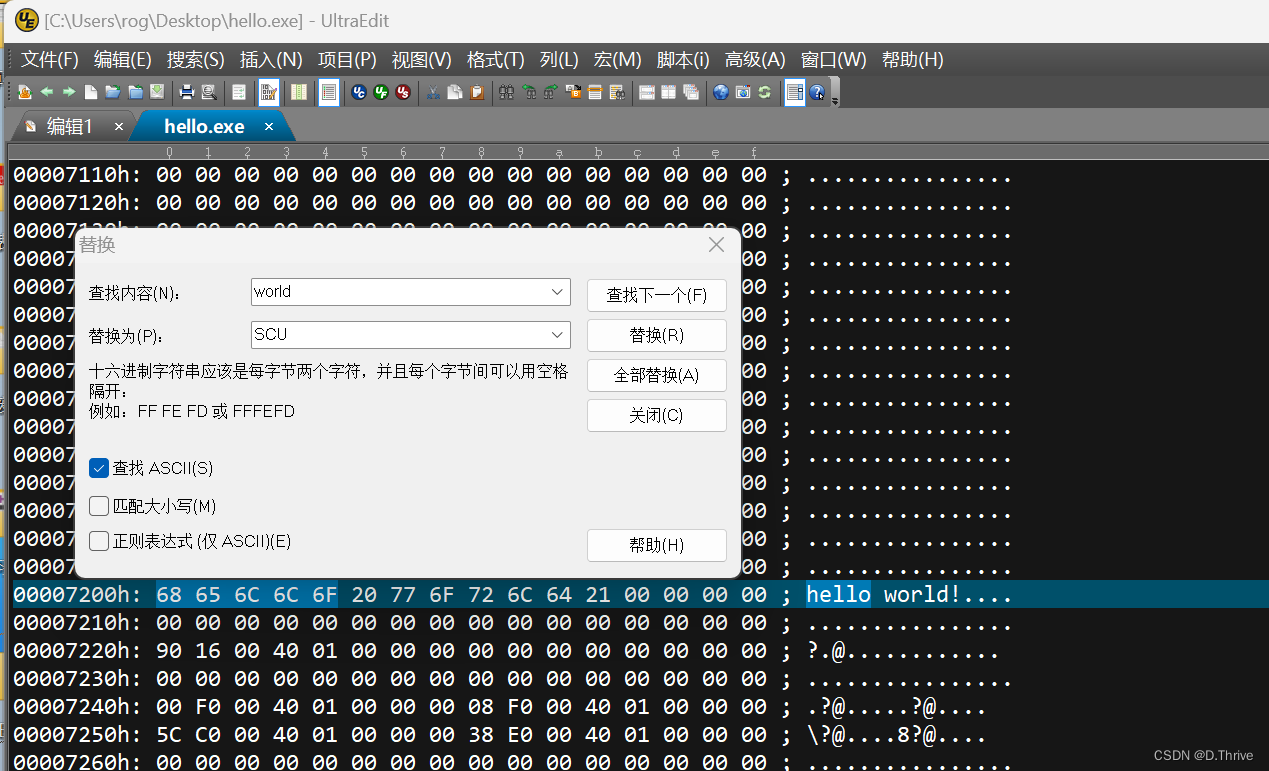Click the 查找下一个(F) button
1269x771 pixels.
pyautogui.click(x=656, y=295)
